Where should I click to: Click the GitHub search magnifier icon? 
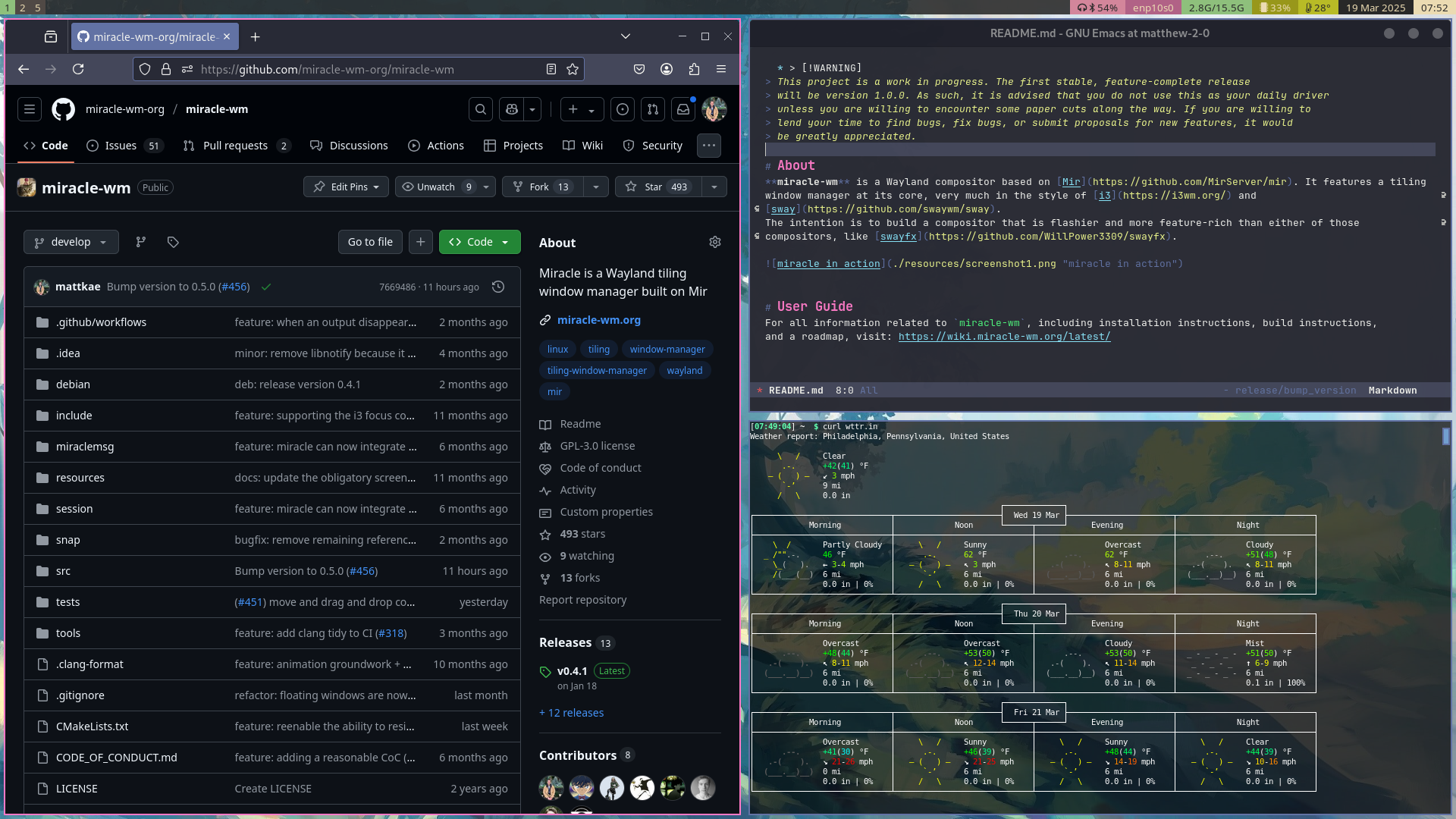481,109
